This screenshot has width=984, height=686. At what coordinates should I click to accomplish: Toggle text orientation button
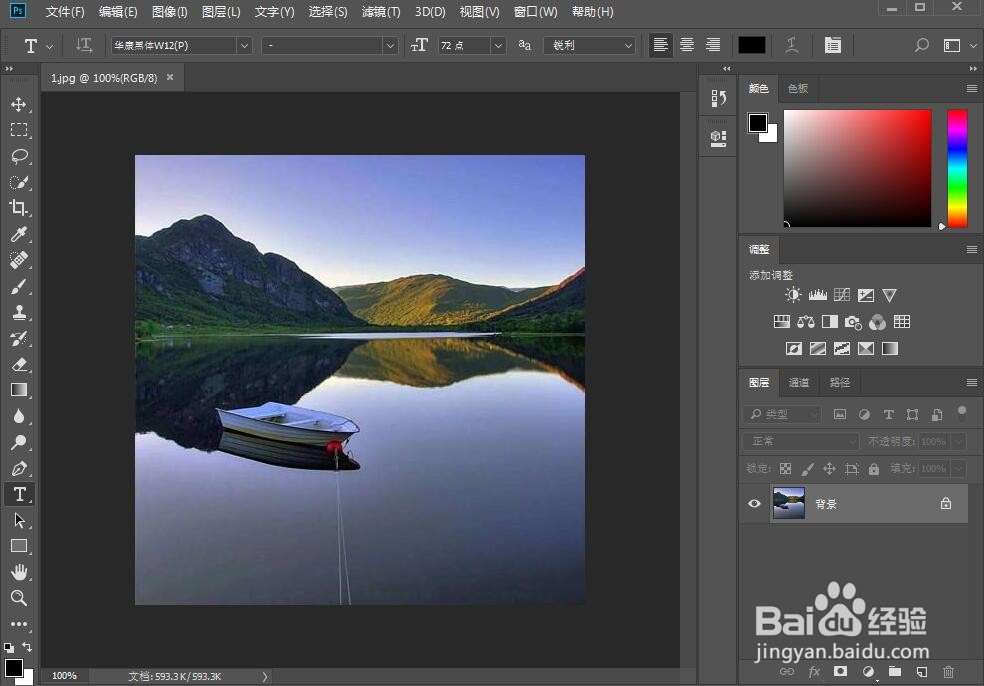pos(83,45)
